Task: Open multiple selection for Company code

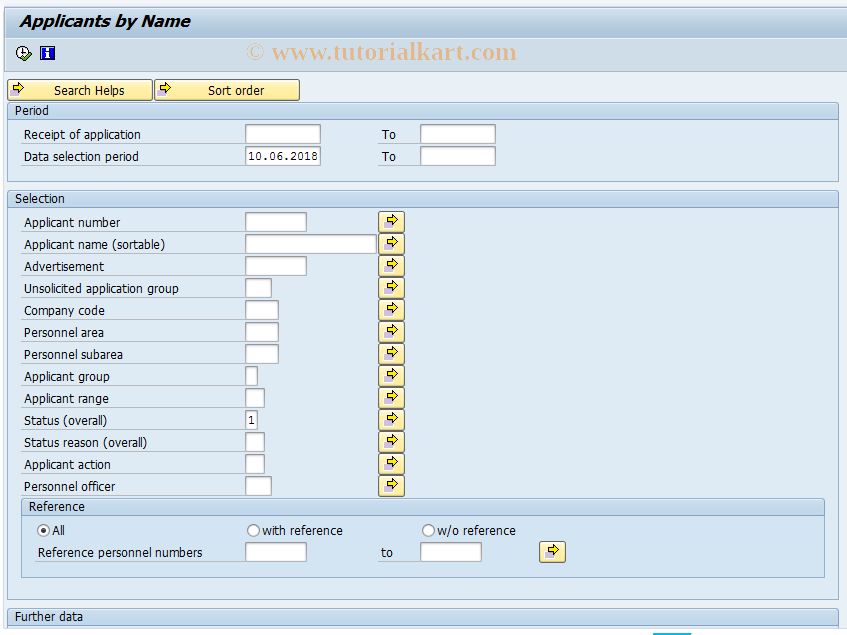Action: click(x=392, y=309)
